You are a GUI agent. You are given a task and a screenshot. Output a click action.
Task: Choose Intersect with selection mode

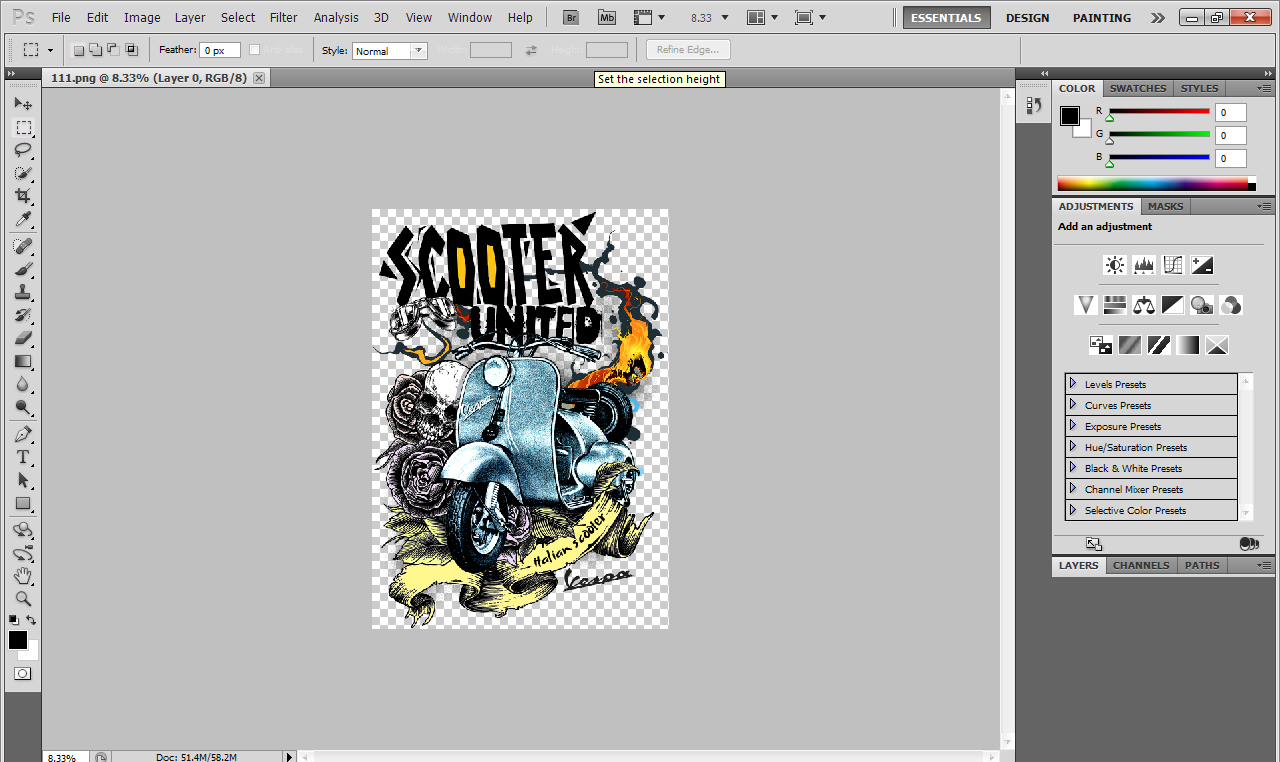(x=130, y=50)
